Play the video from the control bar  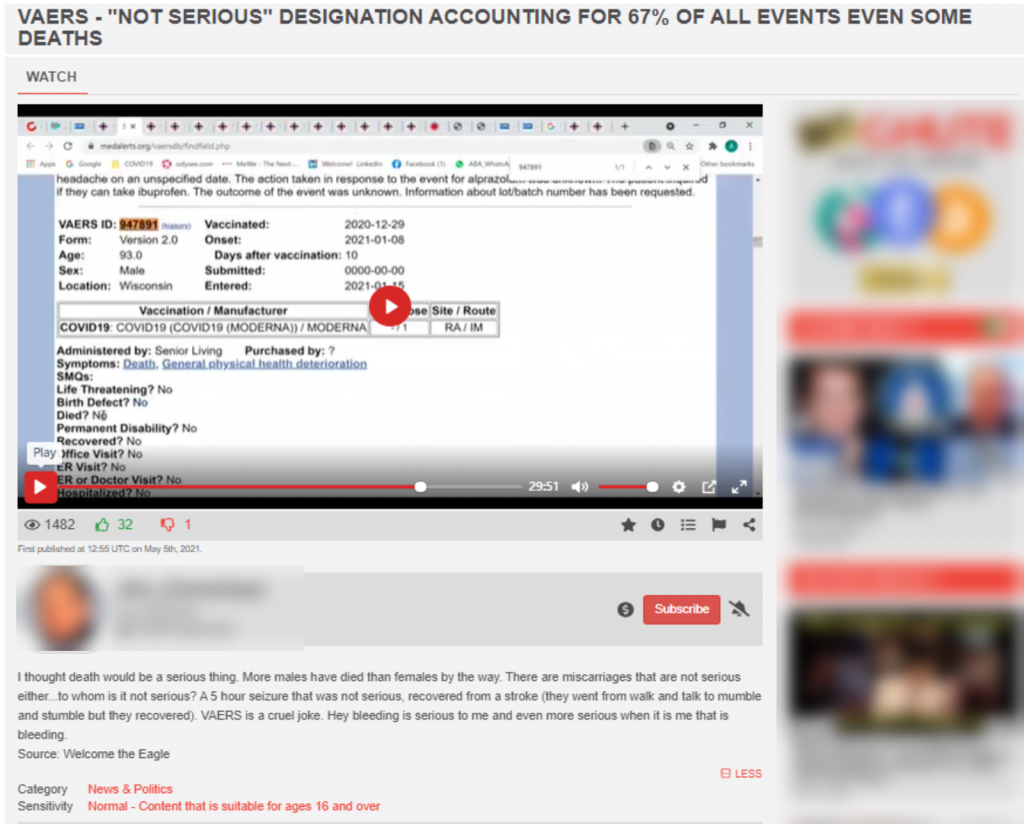coord(40,487)
